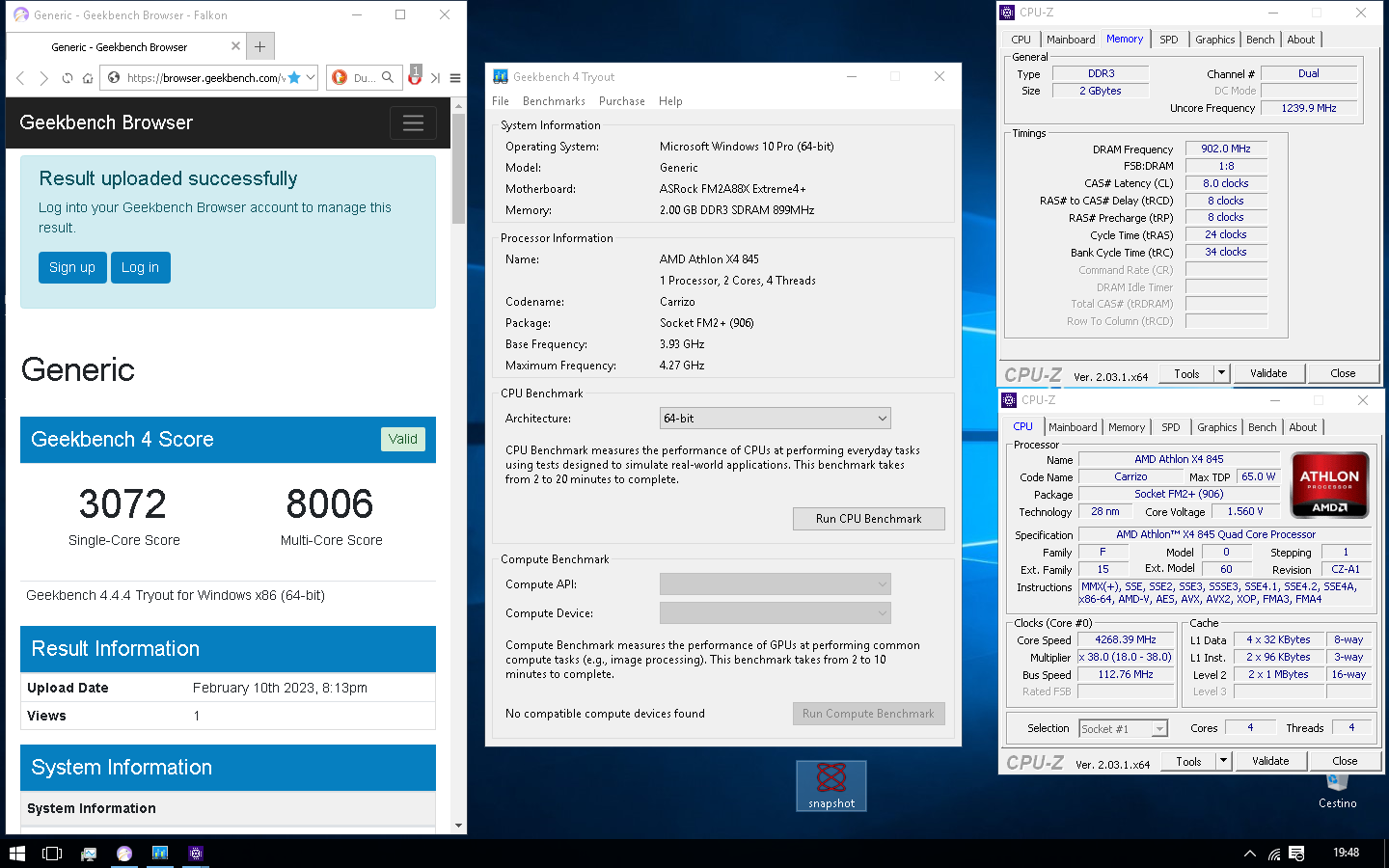
Task: Open Geekbench Help menu
Action: [x=670, y=101]
